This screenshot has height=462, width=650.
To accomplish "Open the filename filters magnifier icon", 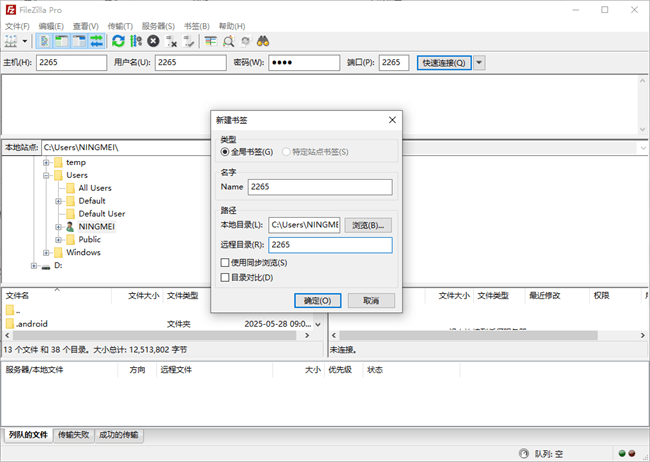I will 229,41.
